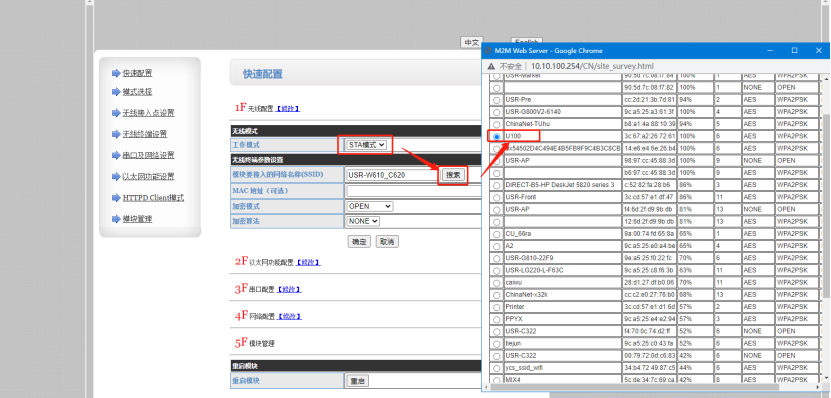The height and width of the screenshot is (398, 831).
Task: Click the 搜索 search button
Action: 453,175
